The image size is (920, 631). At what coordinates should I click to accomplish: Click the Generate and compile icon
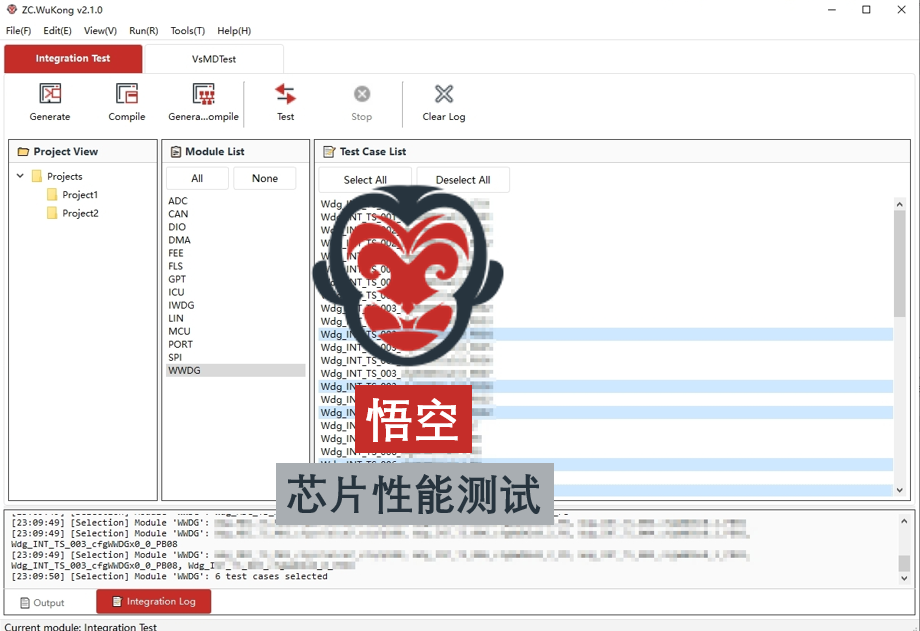tap(204, 94)
